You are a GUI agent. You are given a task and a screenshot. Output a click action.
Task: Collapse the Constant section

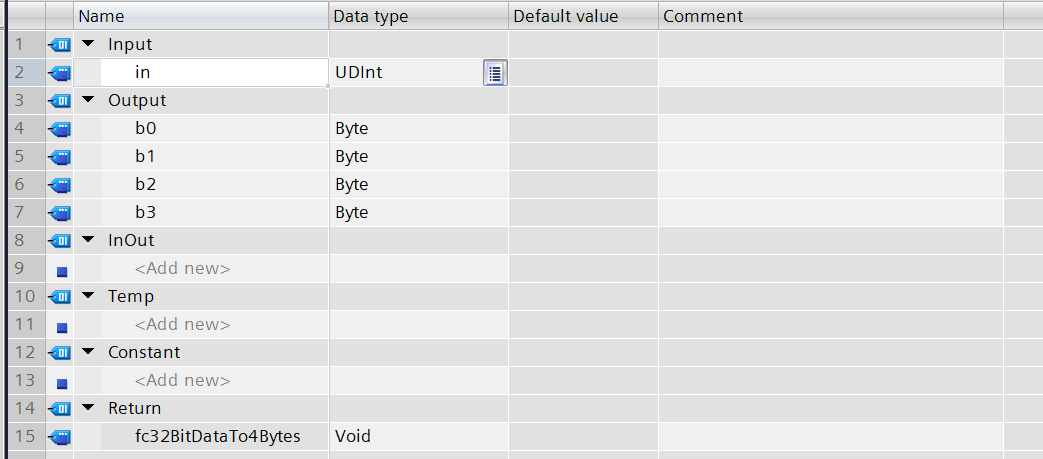pyautogui.click(x=88, y=352)
